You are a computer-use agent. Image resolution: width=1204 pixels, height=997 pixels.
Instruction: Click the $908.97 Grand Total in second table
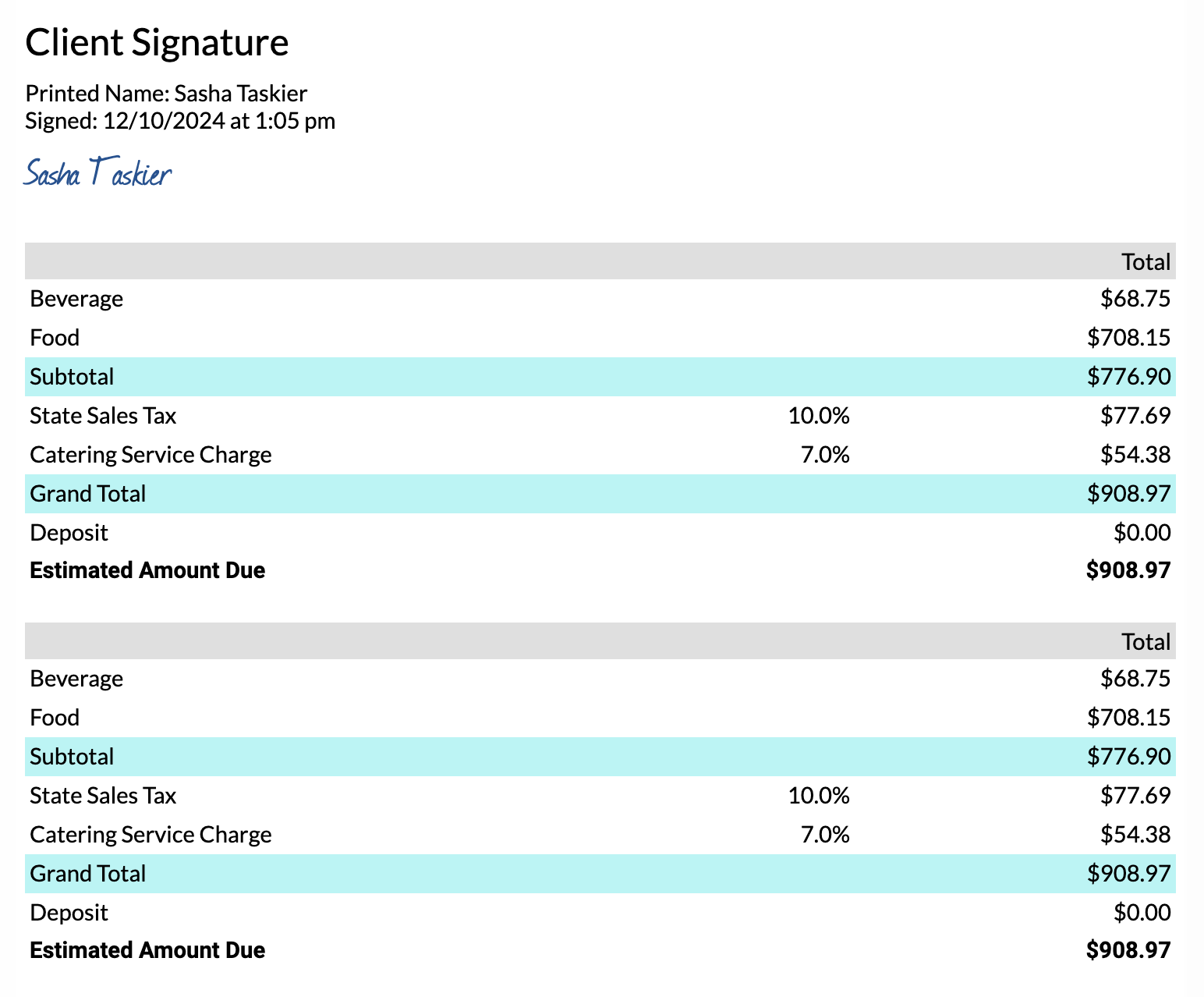(1128, 874)
